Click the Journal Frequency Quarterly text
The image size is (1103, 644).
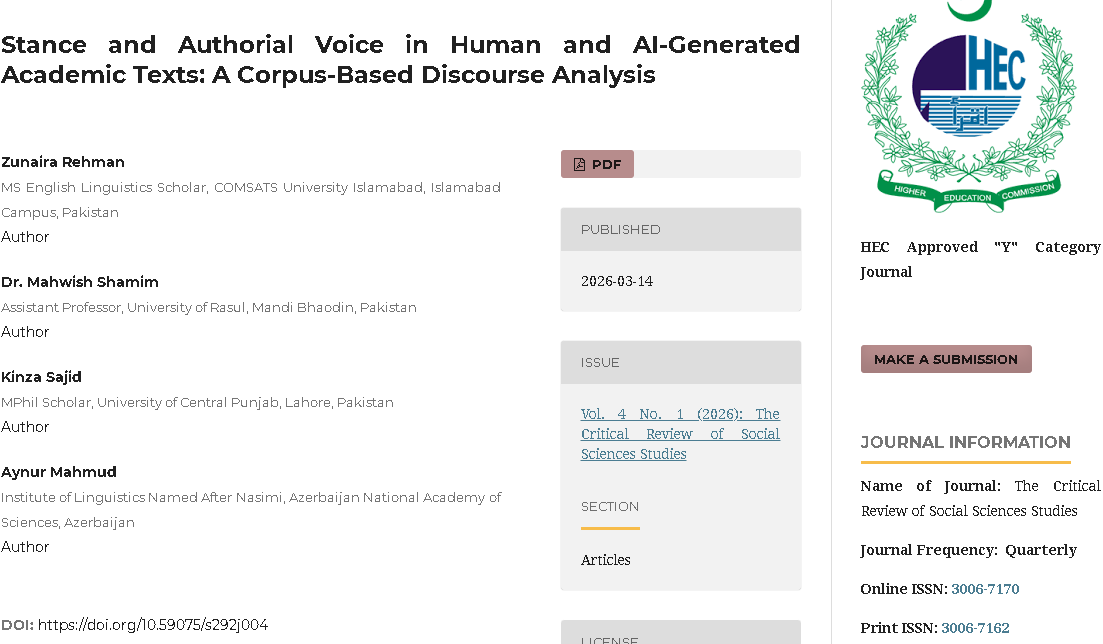click(968, 550)
